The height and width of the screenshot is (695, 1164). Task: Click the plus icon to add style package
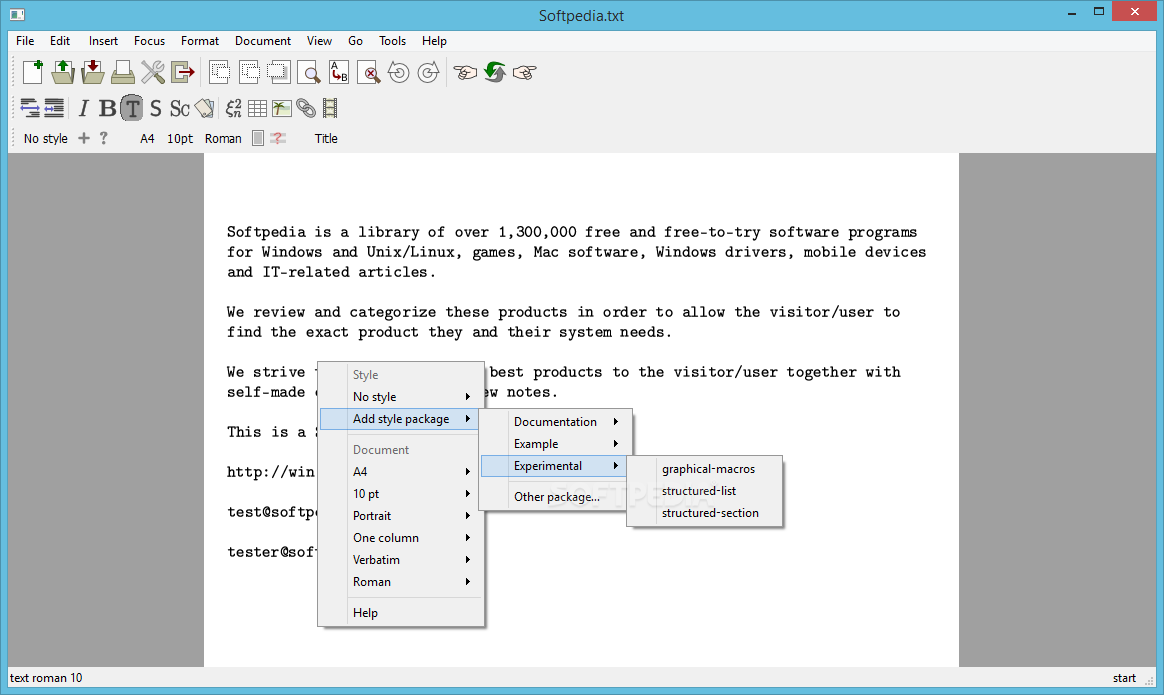click(84, 138)
